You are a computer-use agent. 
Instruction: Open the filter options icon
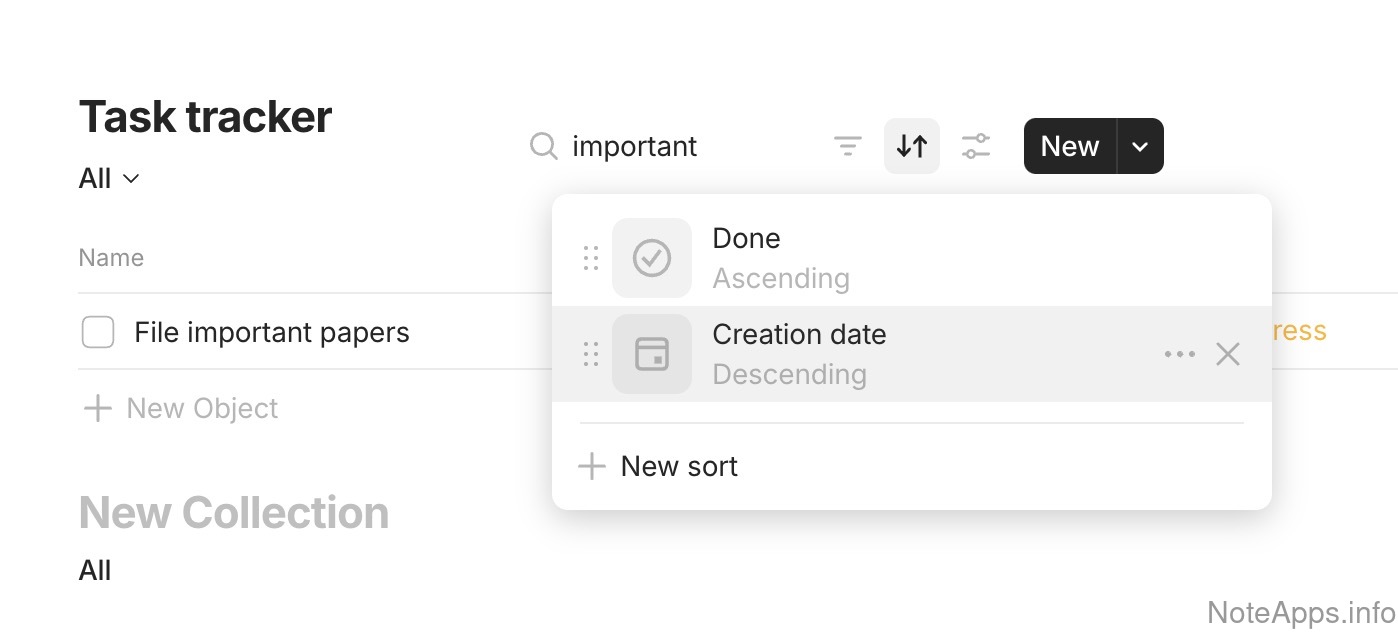pos(848,147)
